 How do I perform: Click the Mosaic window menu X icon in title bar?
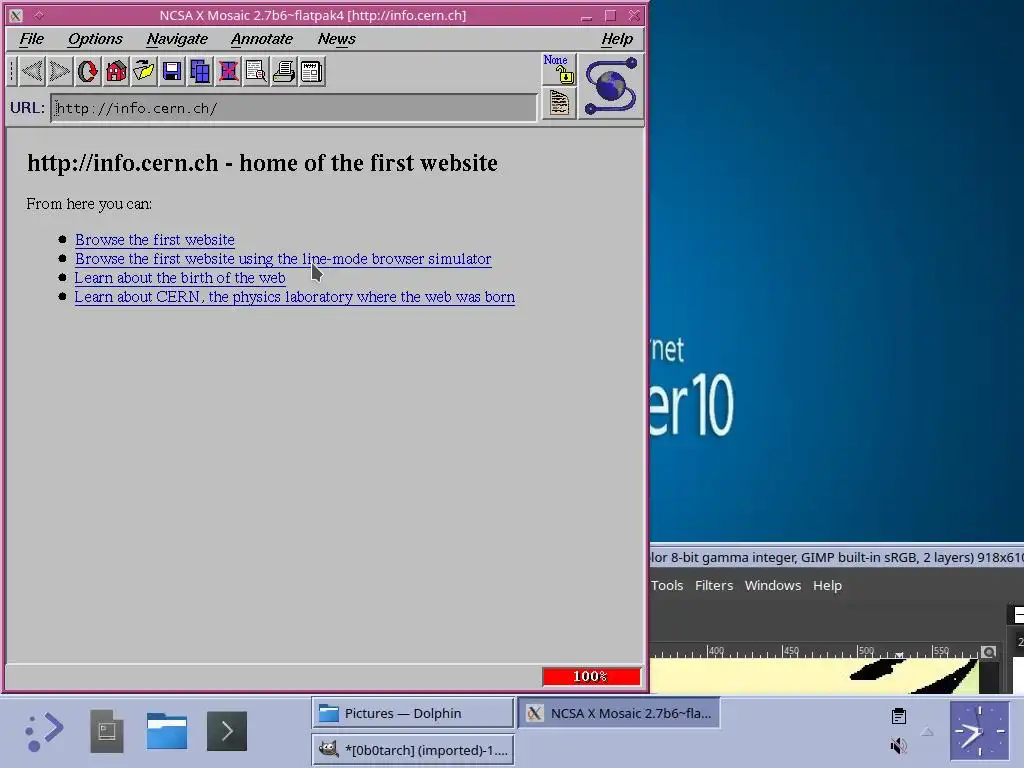(16, 15)
